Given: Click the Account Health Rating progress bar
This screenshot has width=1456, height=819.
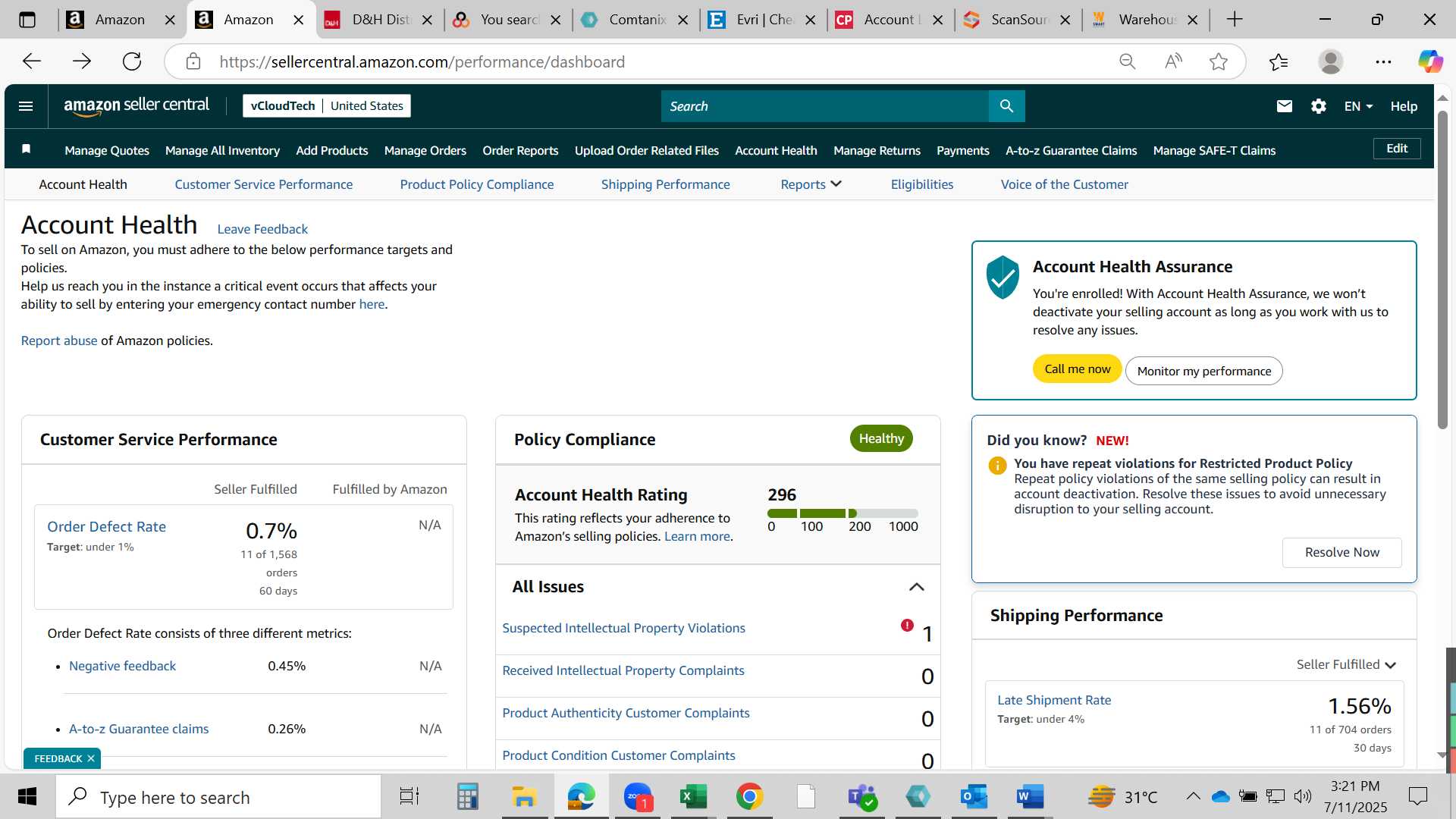Looking at the screenshot, I should click(x=843, y=513).
